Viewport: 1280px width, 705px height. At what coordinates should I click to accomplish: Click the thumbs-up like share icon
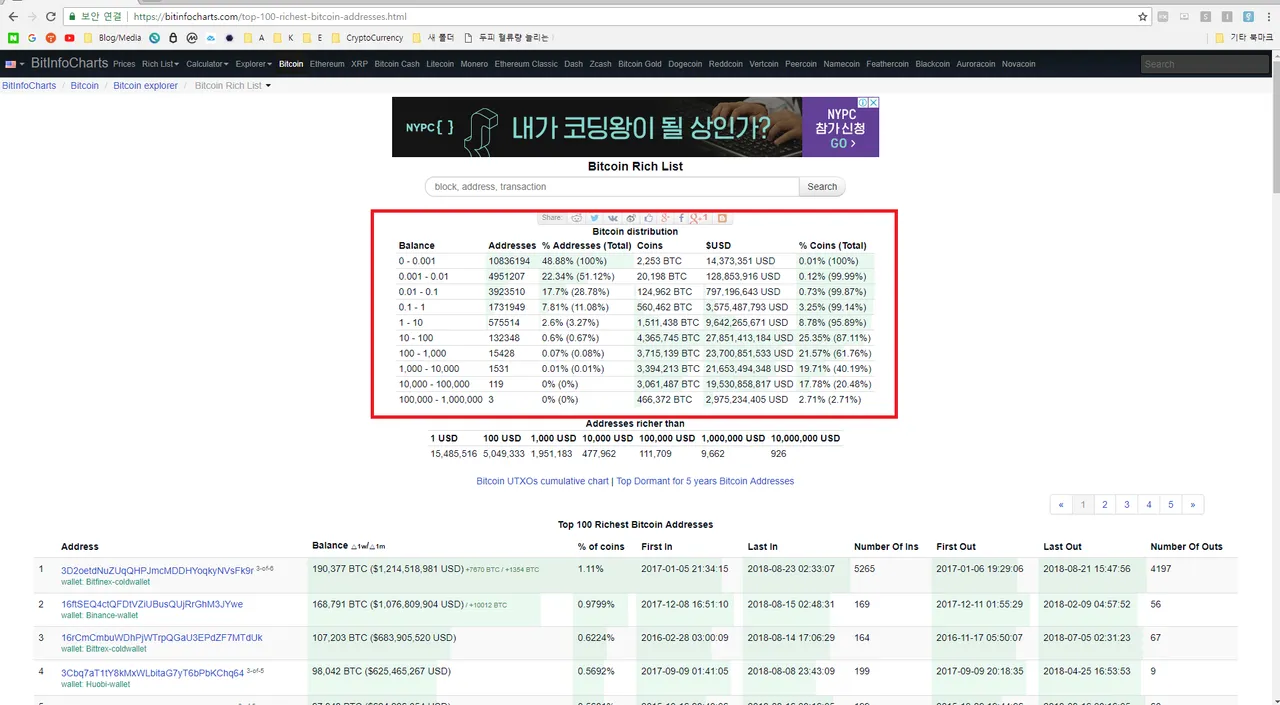point(648,217)
